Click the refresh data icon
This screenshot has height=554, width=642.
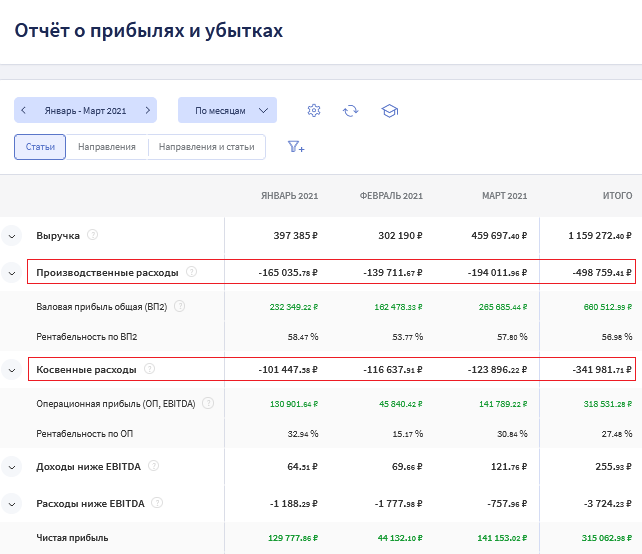(350, 110)
